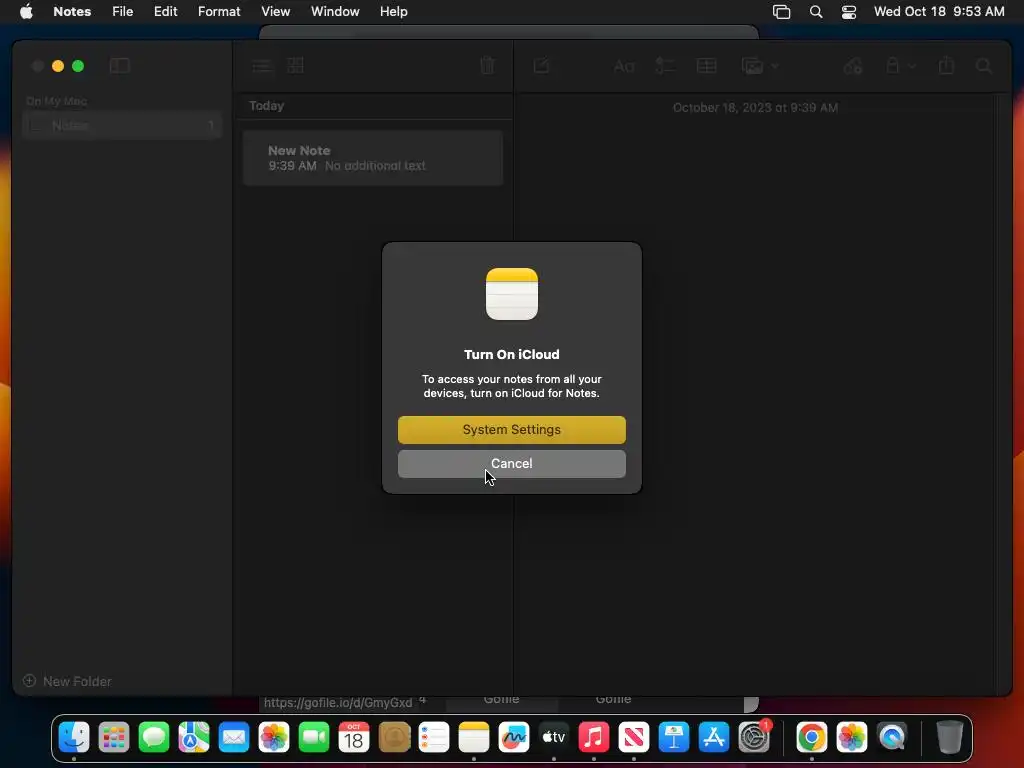Insert a checklist via toolbar icon
Screen dimensions: 1024x768
point(665,66)
